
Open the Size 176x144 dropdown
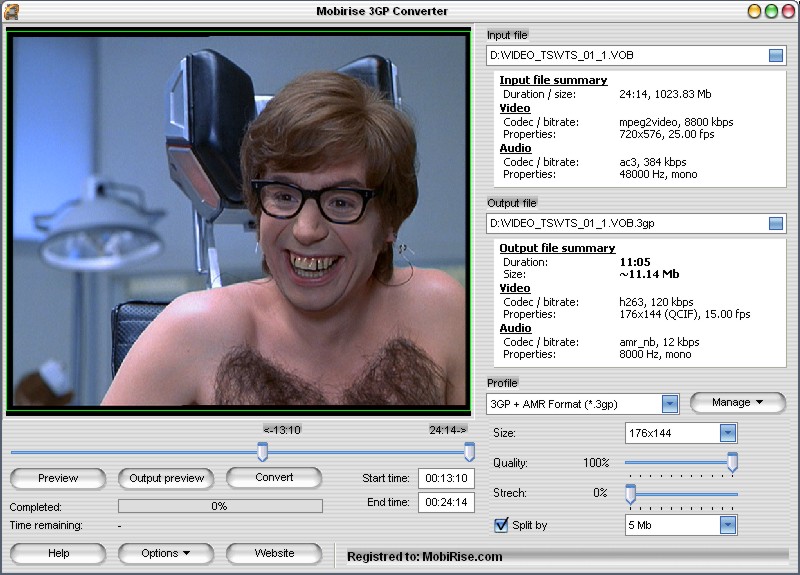click(x=728, y=433)
